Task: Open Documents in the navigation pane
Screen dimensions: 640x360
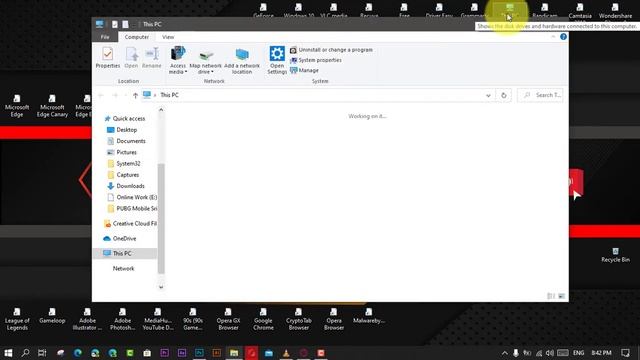Action: [126, 141]
